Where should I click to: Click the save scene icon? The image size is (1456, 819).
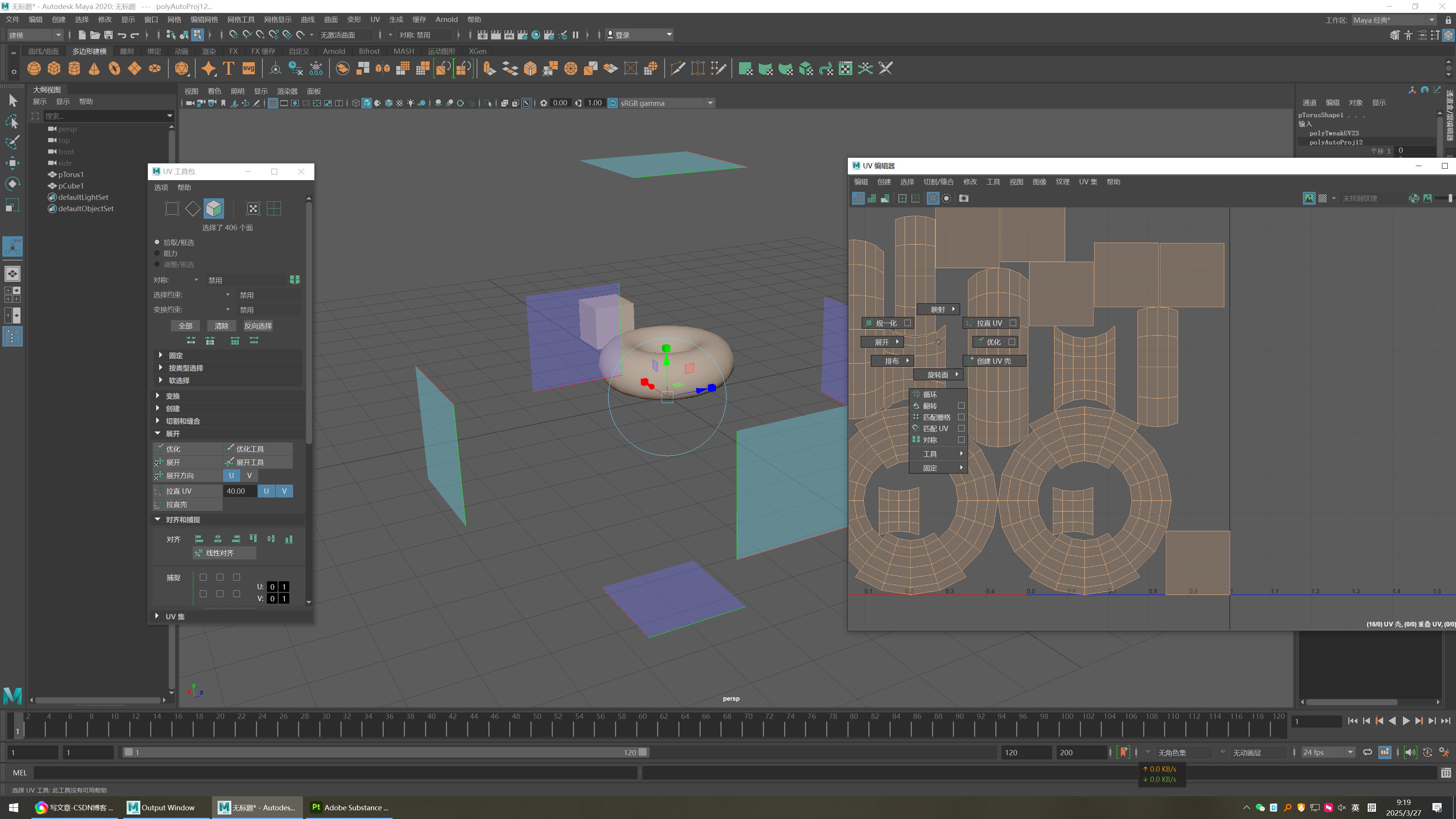point(108,35)
